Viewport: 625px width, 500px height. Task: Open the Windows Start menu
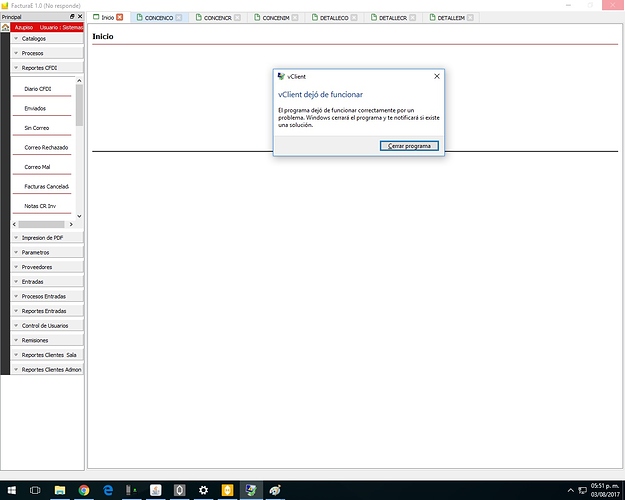(12, 490)
